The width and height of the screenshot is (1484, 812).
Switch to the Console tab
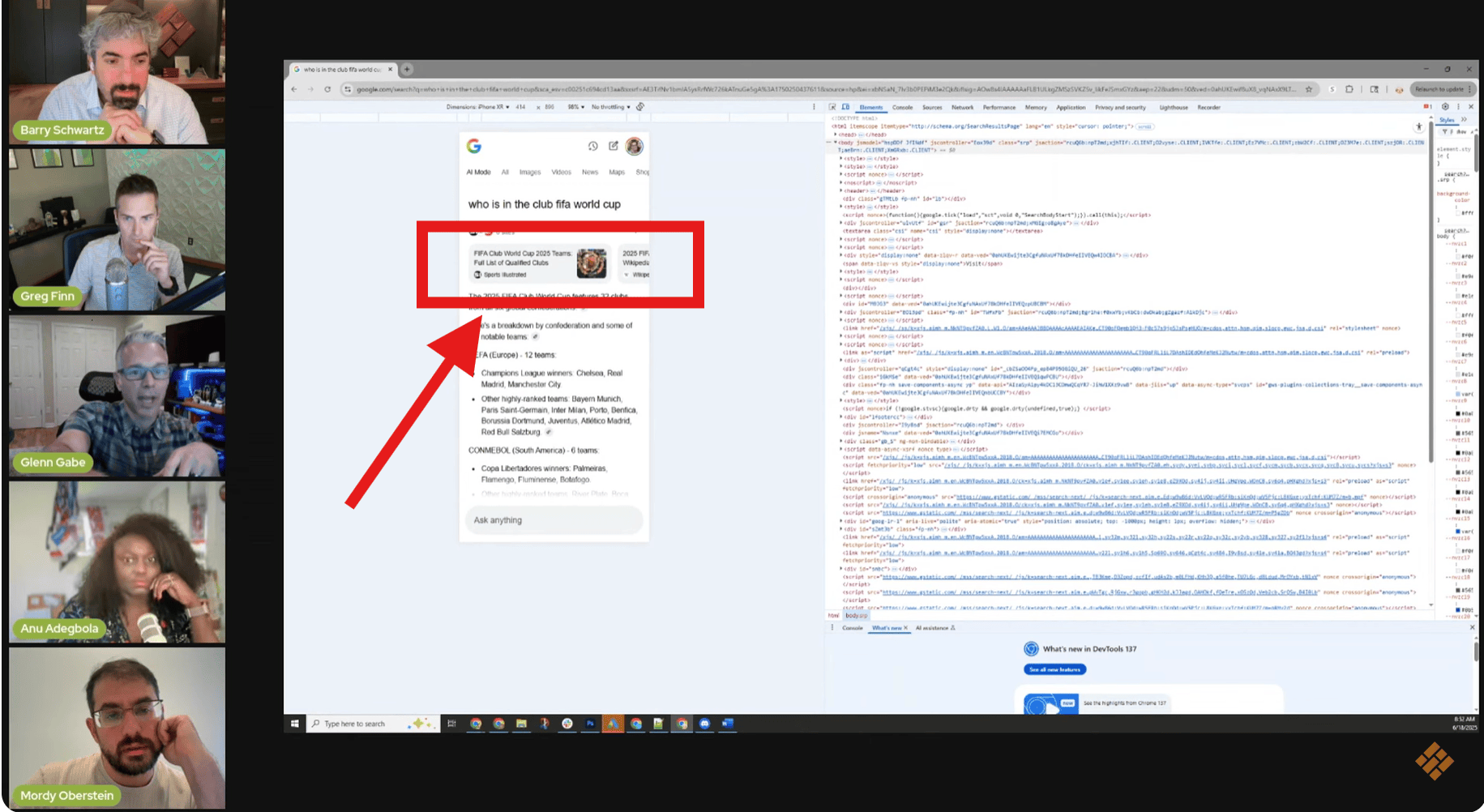pos(903,107)
